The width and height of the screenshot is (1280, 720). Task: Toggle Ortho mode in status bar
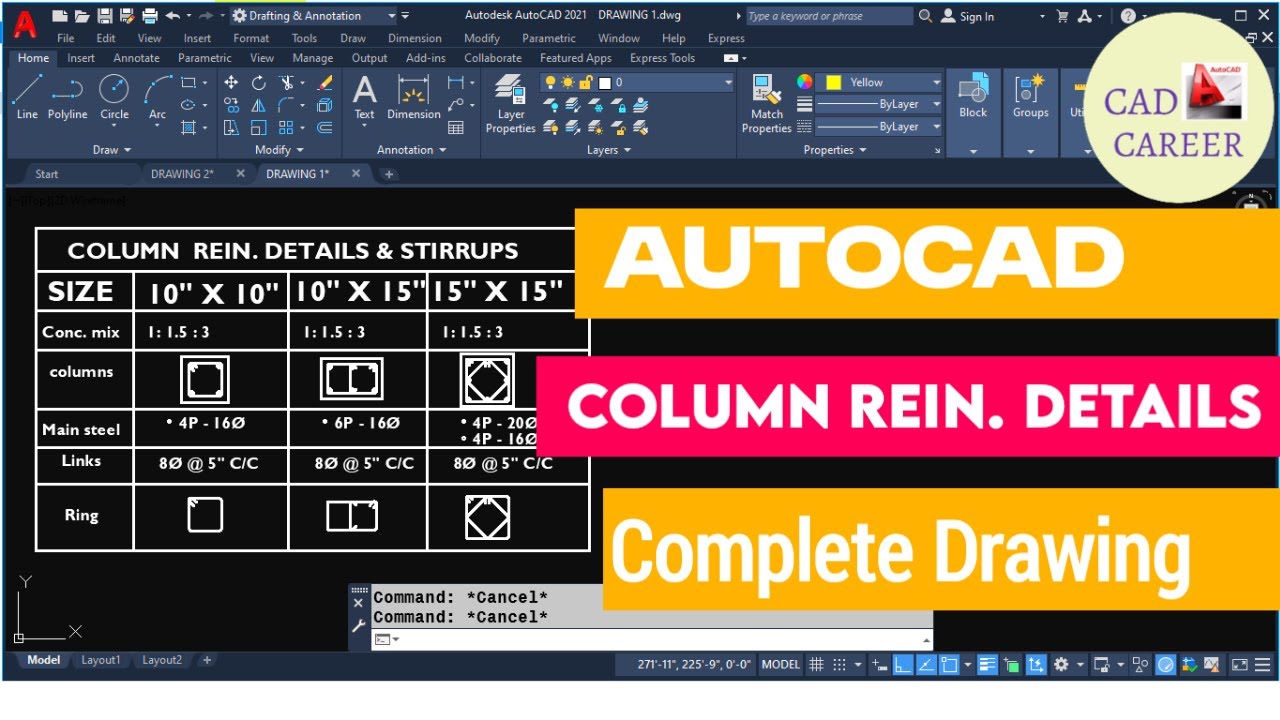(x=902, y=664)
